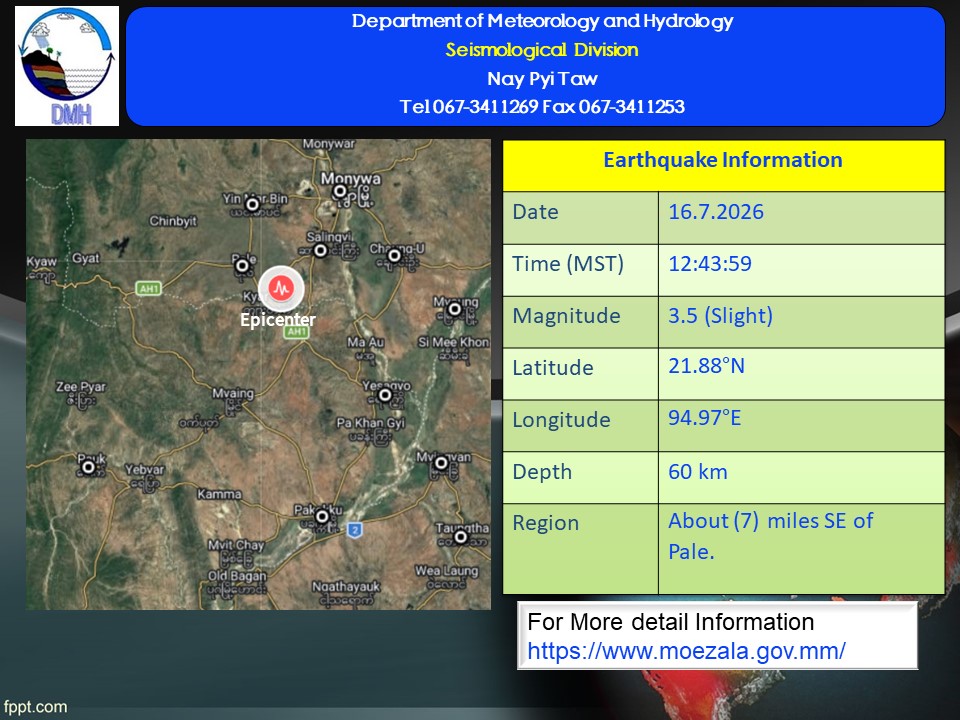This screenshot has width=960, height=720.
Task: Click the Taungtha town marker
Action: pos(460,537)
